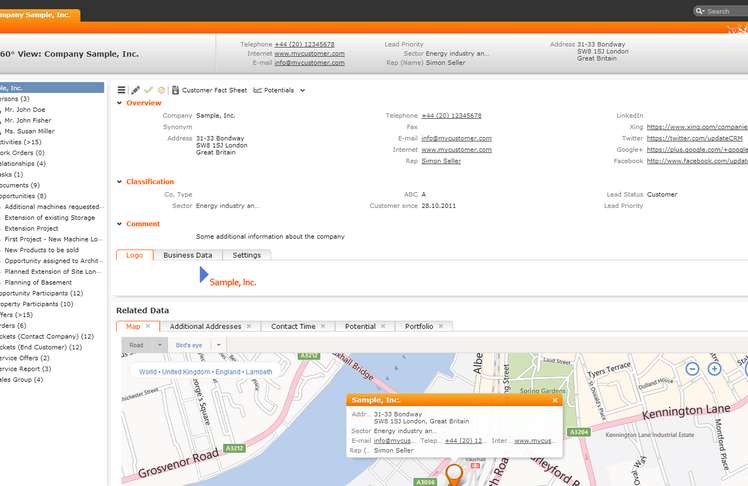This screenshot has height=486, width=748.
Task: Open the Road map type dropdown
Action: (x=158, y=345)
